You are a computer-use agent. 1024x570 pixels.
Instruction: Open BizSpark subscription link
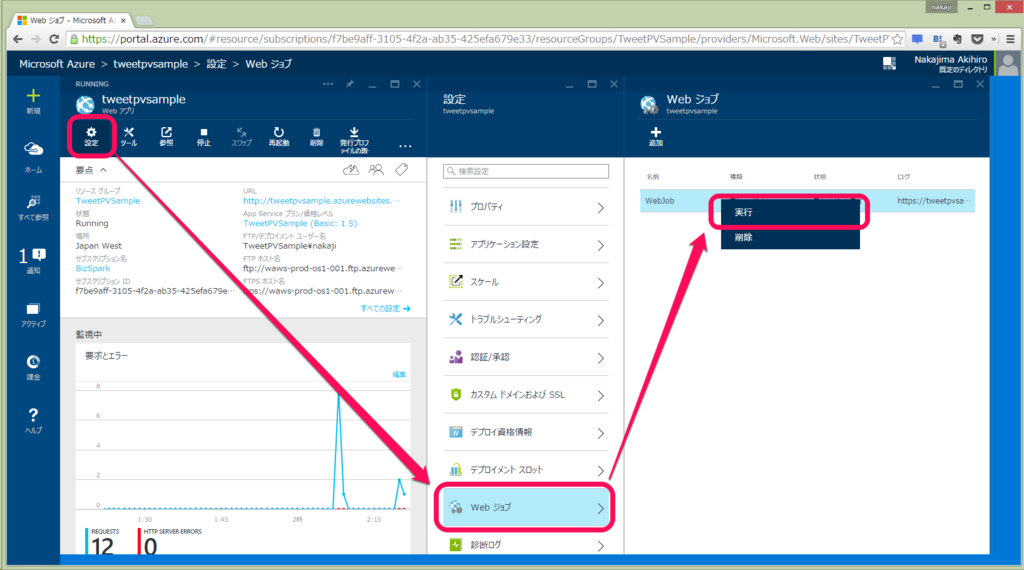93,268
